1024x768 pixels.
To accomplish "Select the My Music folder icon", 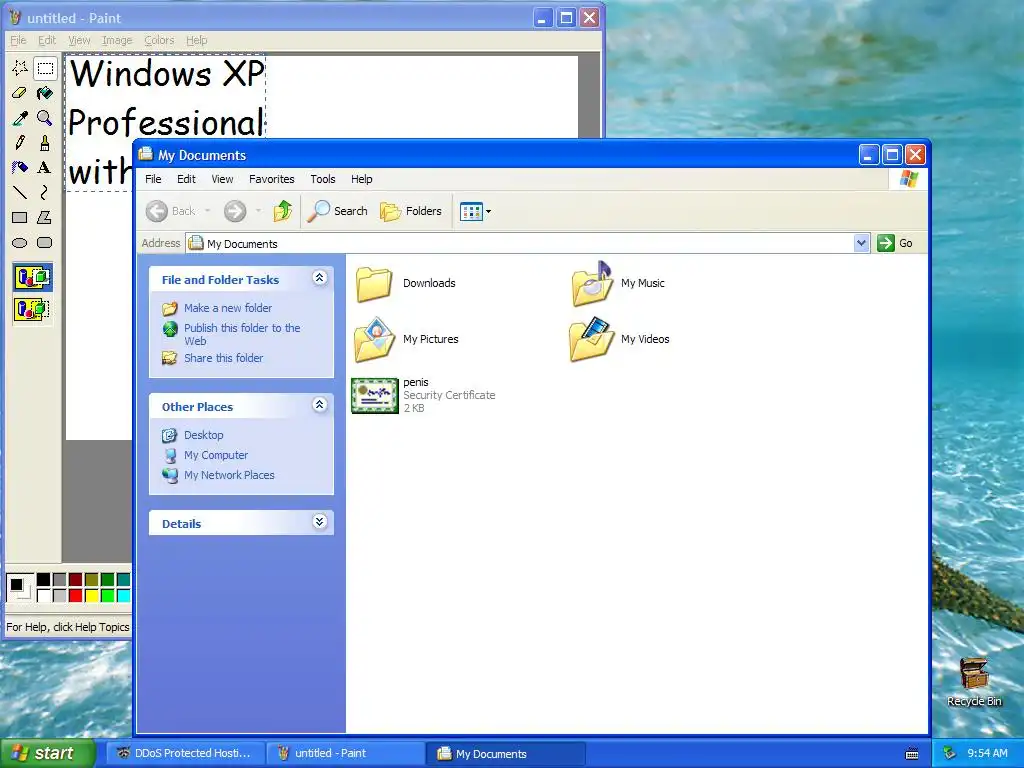I will 592,283.
